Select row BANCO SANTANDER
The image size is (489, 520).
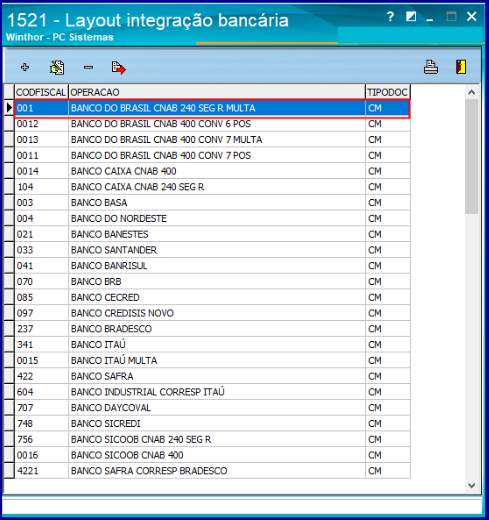[212, 250]
